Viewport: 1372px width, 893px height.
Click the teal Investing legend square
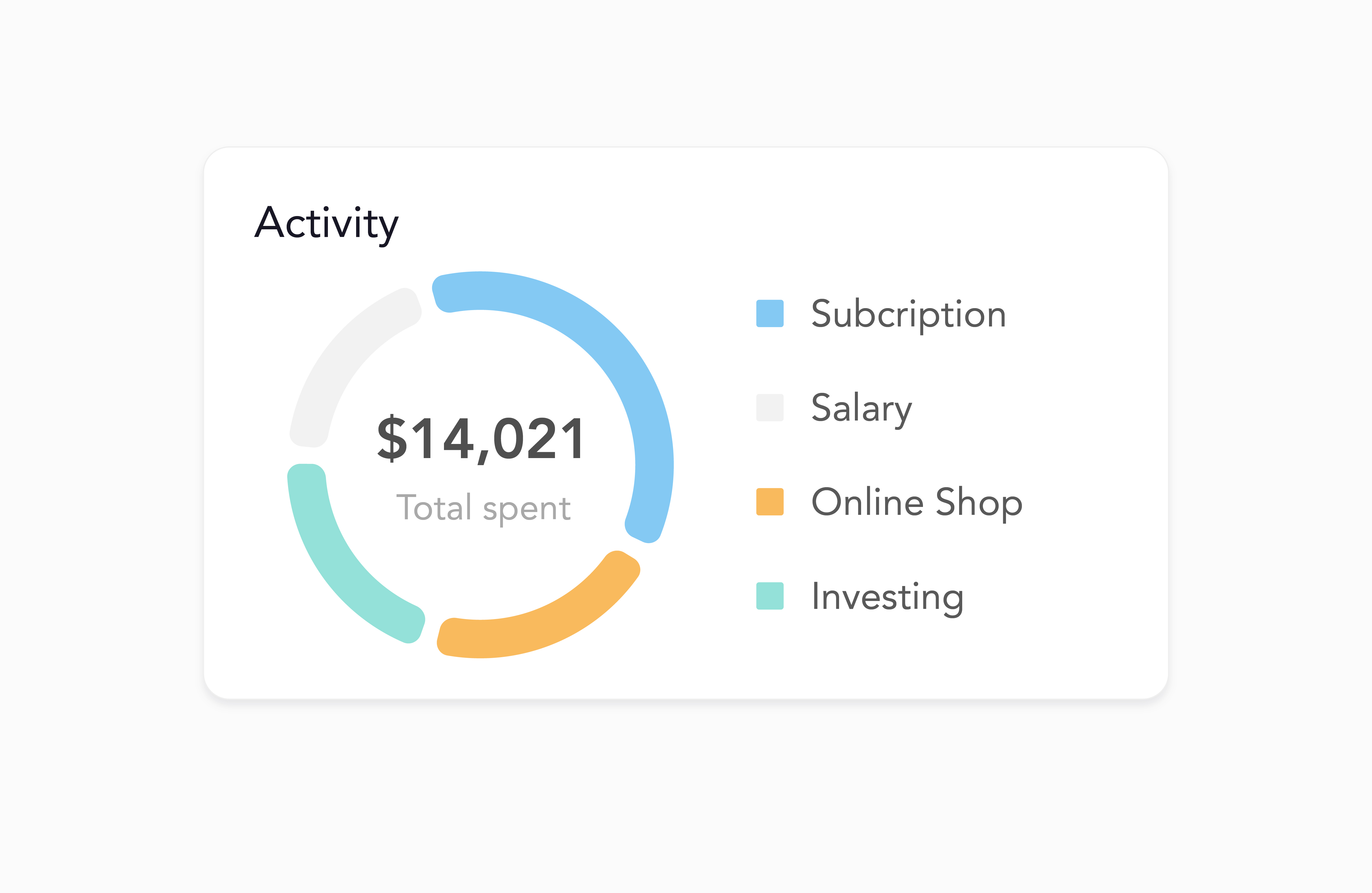tap(770, 596)
